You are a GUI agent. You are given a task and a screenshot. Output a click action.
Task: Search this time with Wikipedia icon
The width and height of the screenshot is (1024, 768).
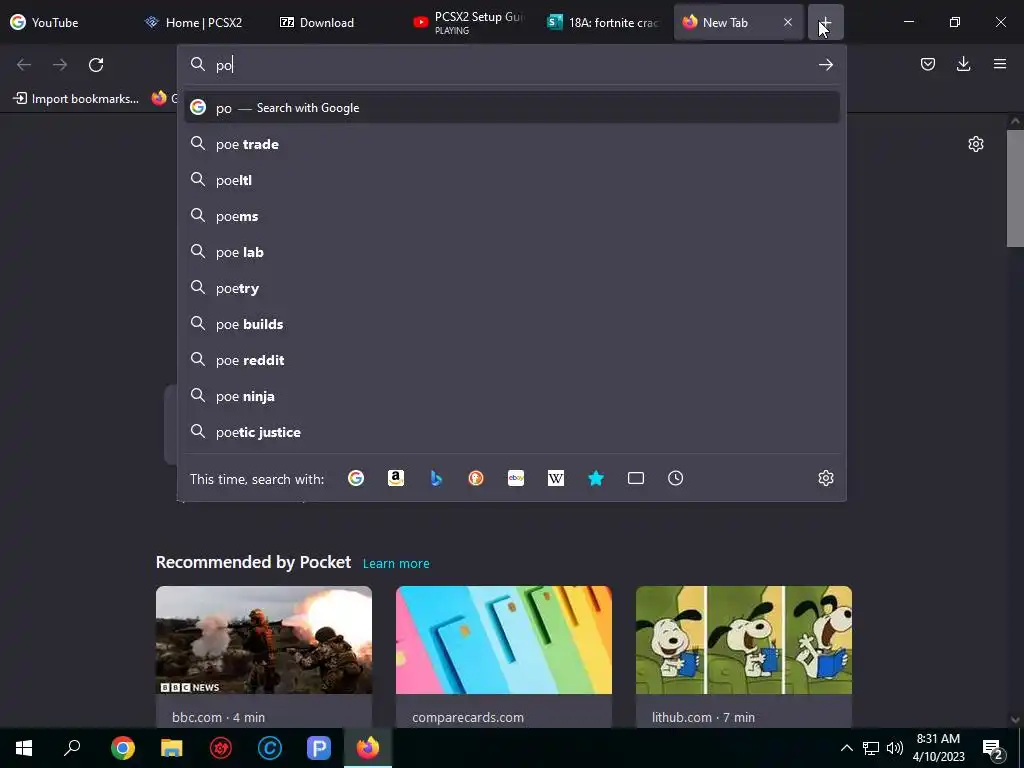coord(556,478)
